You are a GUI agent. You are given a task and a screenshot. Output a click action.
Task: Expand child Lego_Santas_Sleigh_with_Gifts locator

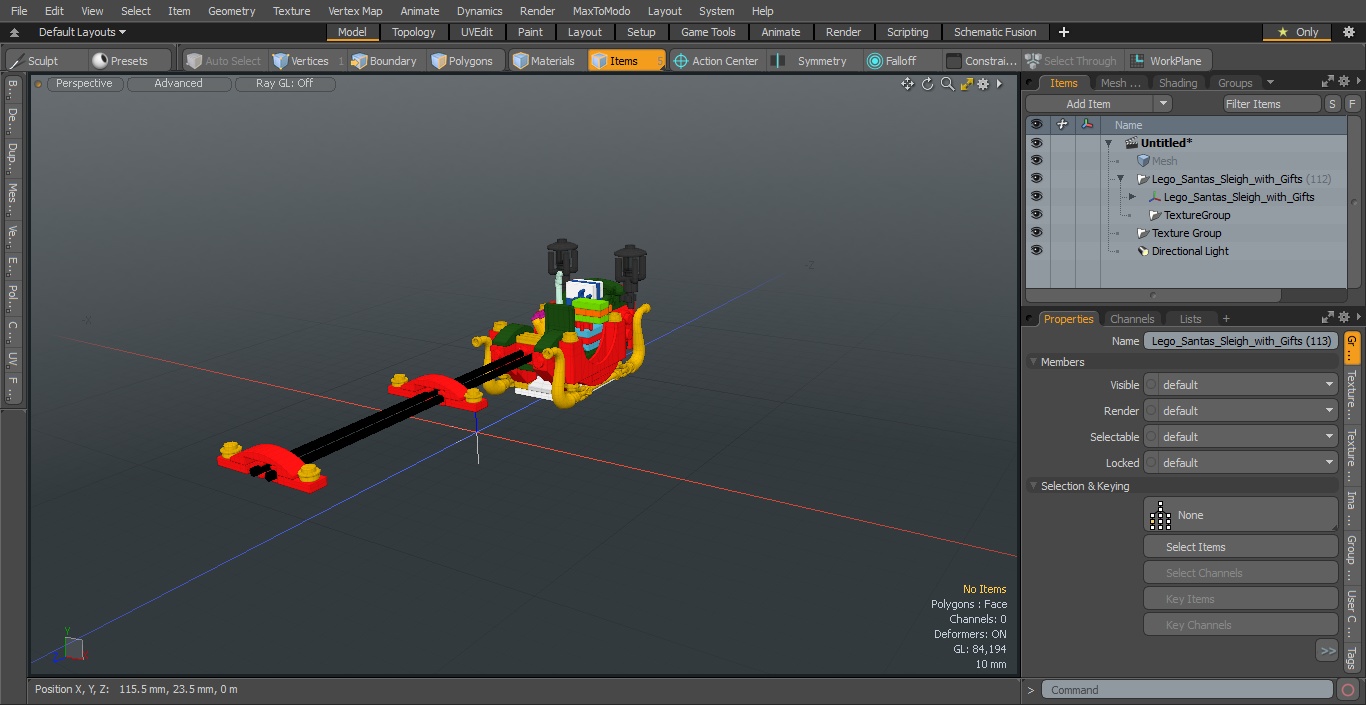click(x=1132, y=197)
